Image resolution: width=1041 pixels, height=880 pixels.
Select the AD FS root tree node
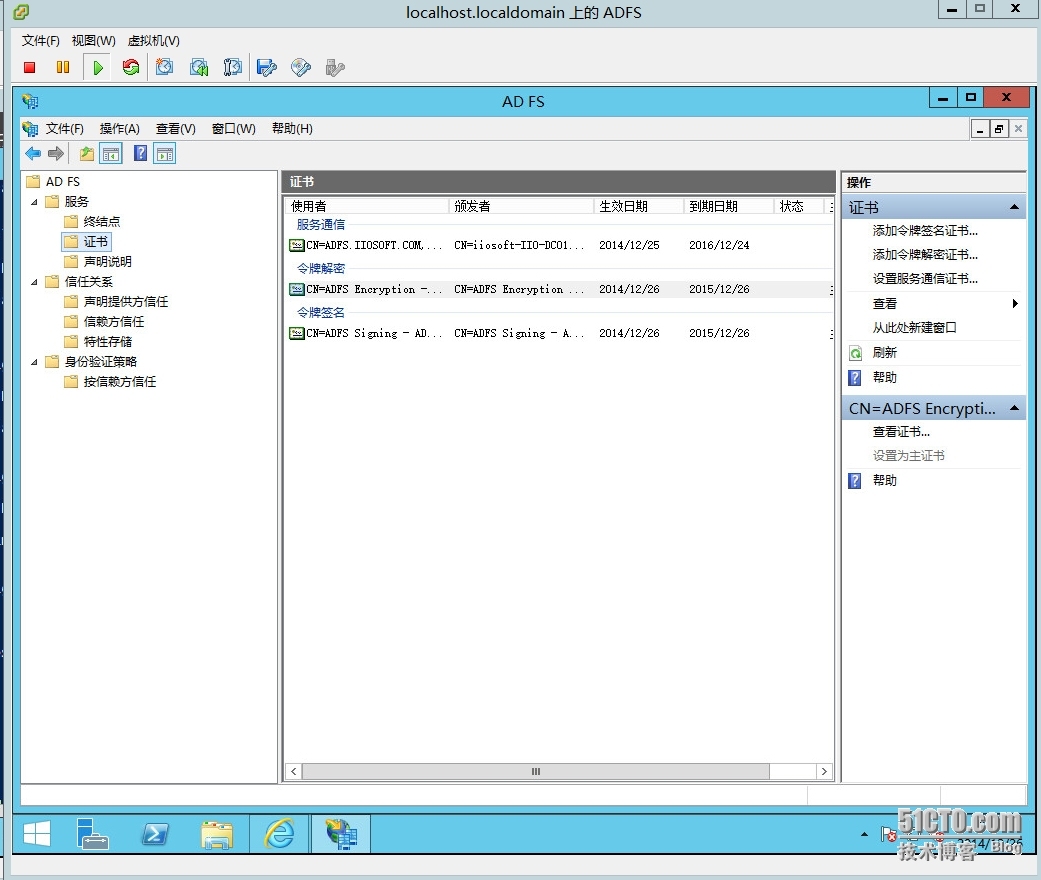62,181
